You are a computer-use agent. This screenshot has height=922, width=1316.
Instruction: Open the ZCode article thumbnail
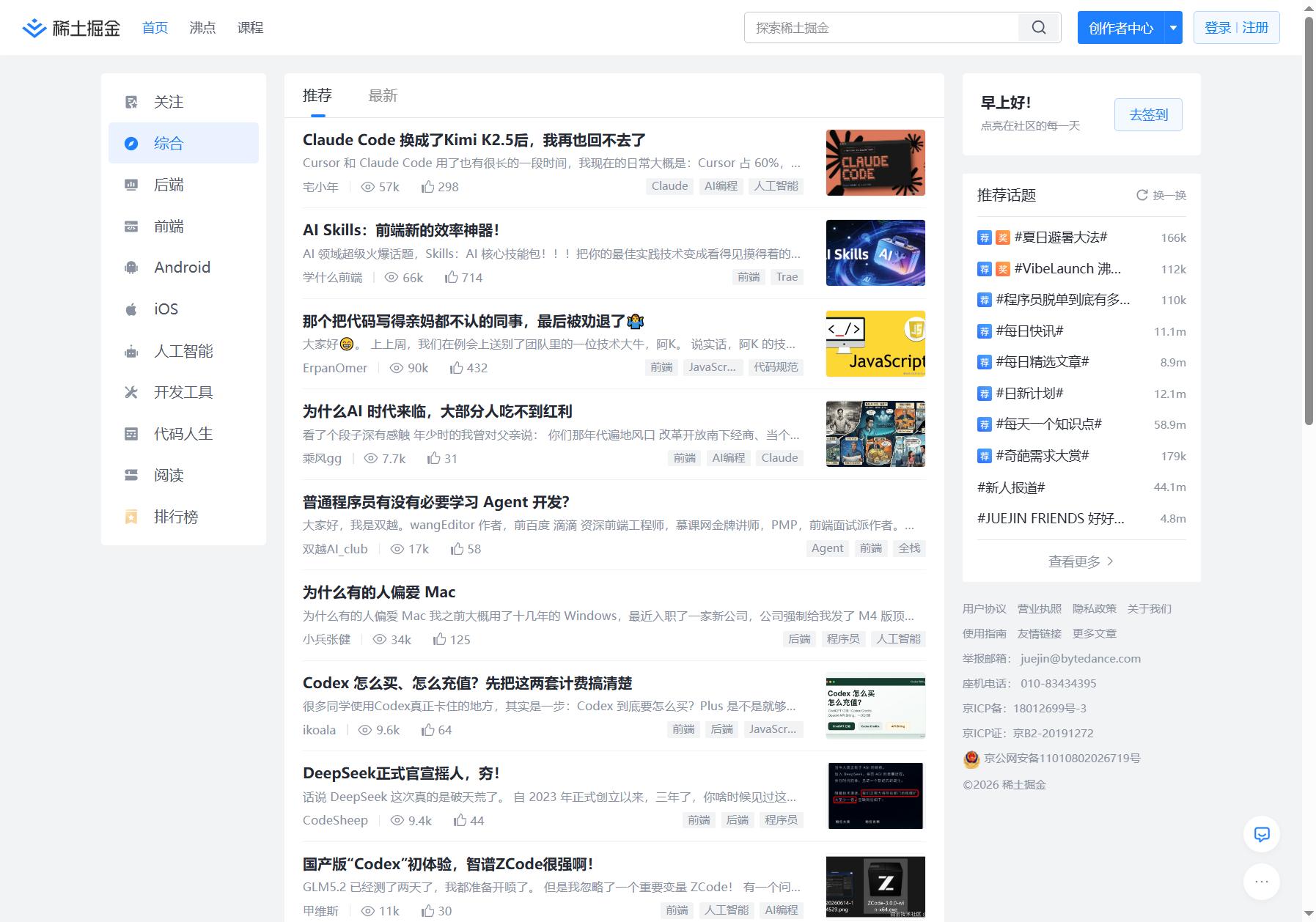(x=875, y=888)
